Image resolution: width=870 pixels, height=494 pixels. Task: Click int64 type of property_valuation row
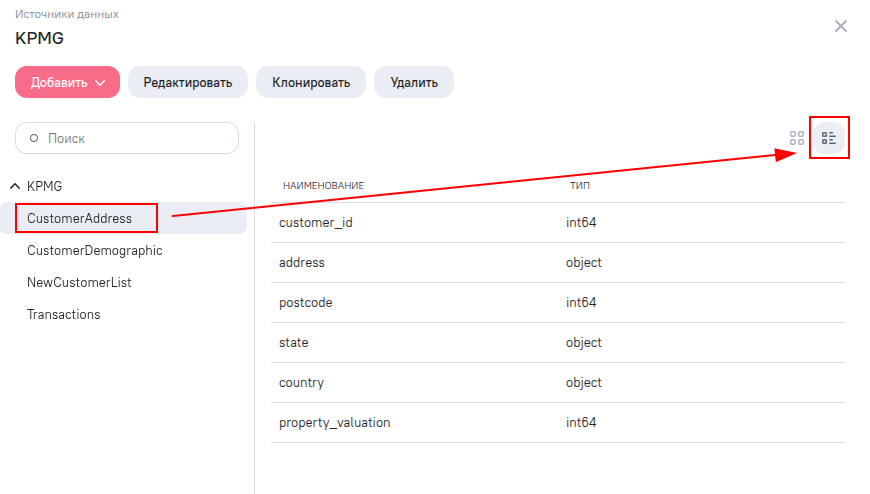pyautogui.click(x=581, y=422)
